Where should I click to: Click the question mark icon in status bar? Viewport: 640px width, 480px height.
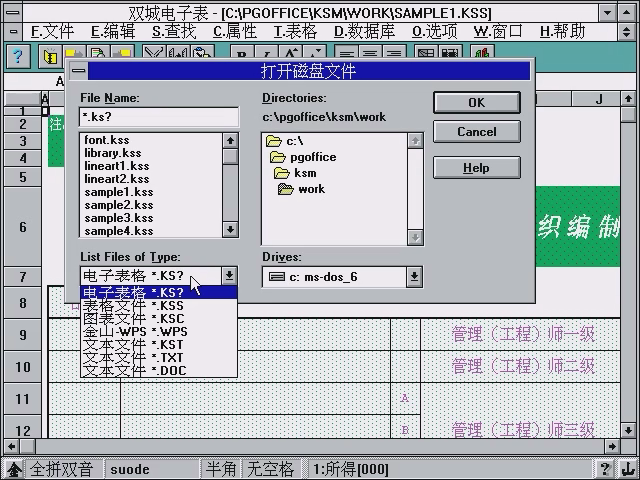[x=605, y=469]
